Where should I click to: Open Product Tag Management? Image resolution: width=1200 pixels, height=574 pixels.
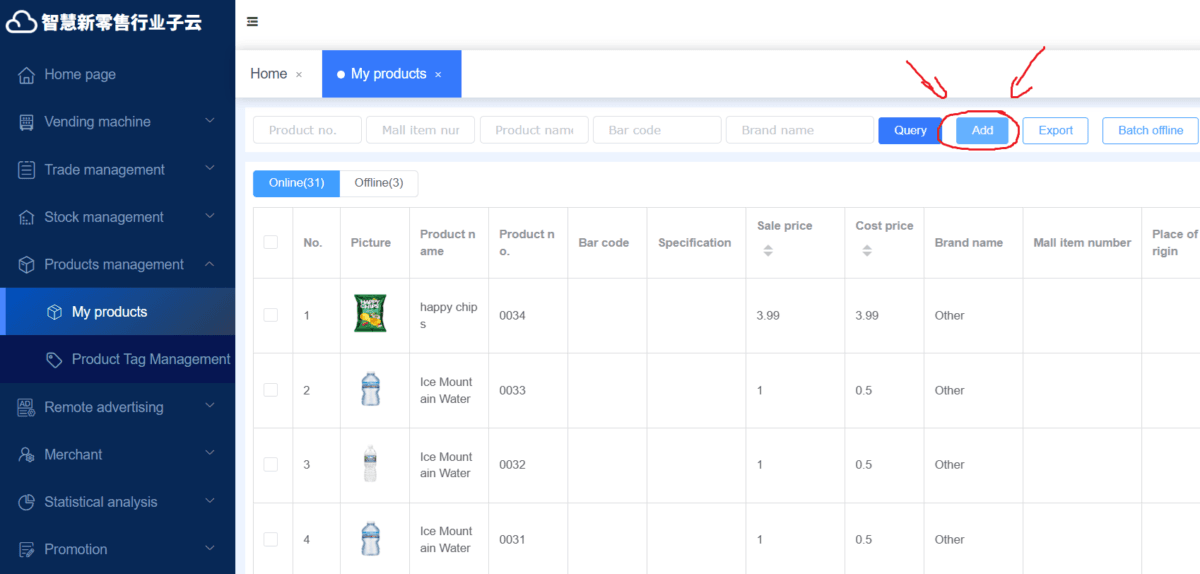coord(150,359)
